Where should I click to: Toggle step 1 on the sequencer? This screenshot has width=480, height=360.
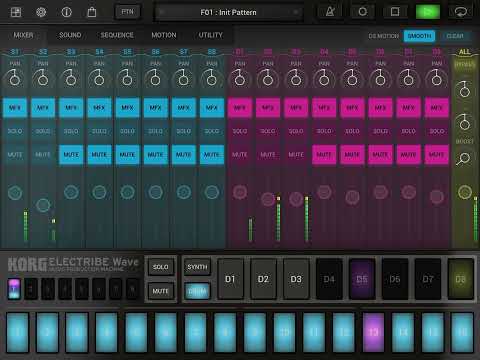pyautogui.click(x=18, y=332)
